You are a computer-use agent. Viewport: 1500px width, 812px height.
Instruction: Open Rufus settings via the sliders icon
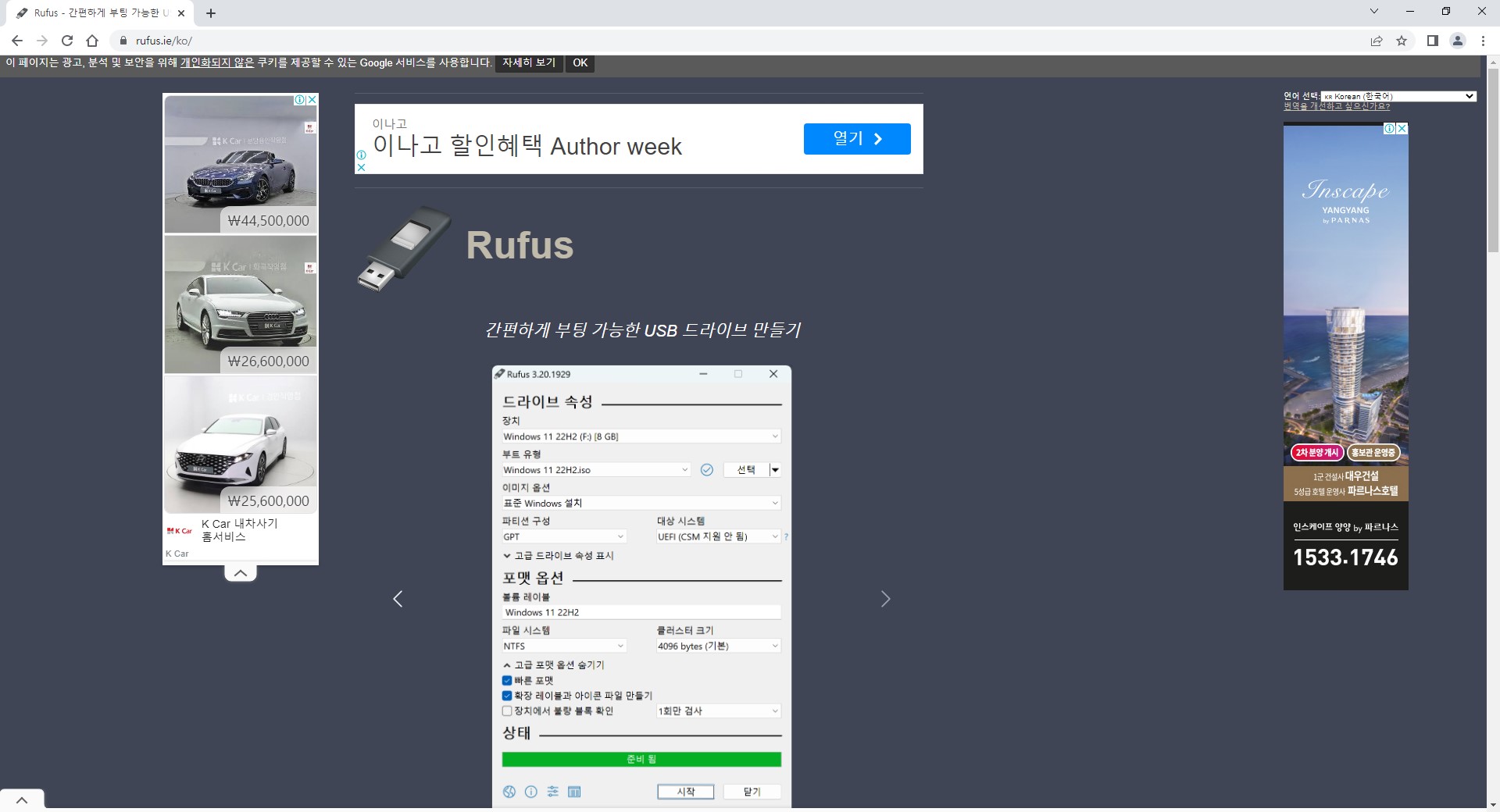(553, 792)
